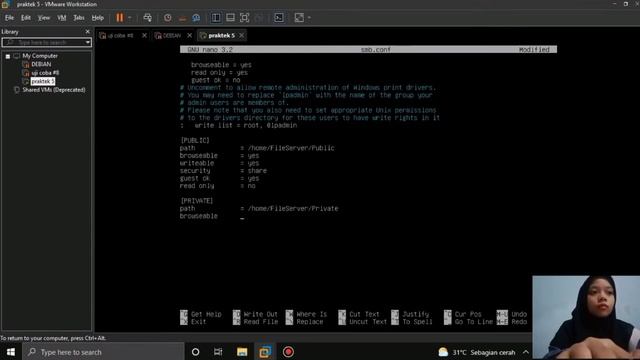The height and width of the screenshot is (360, 640).
Task: Click the Exit nano shortcut label
Action: tap(198, 322)
